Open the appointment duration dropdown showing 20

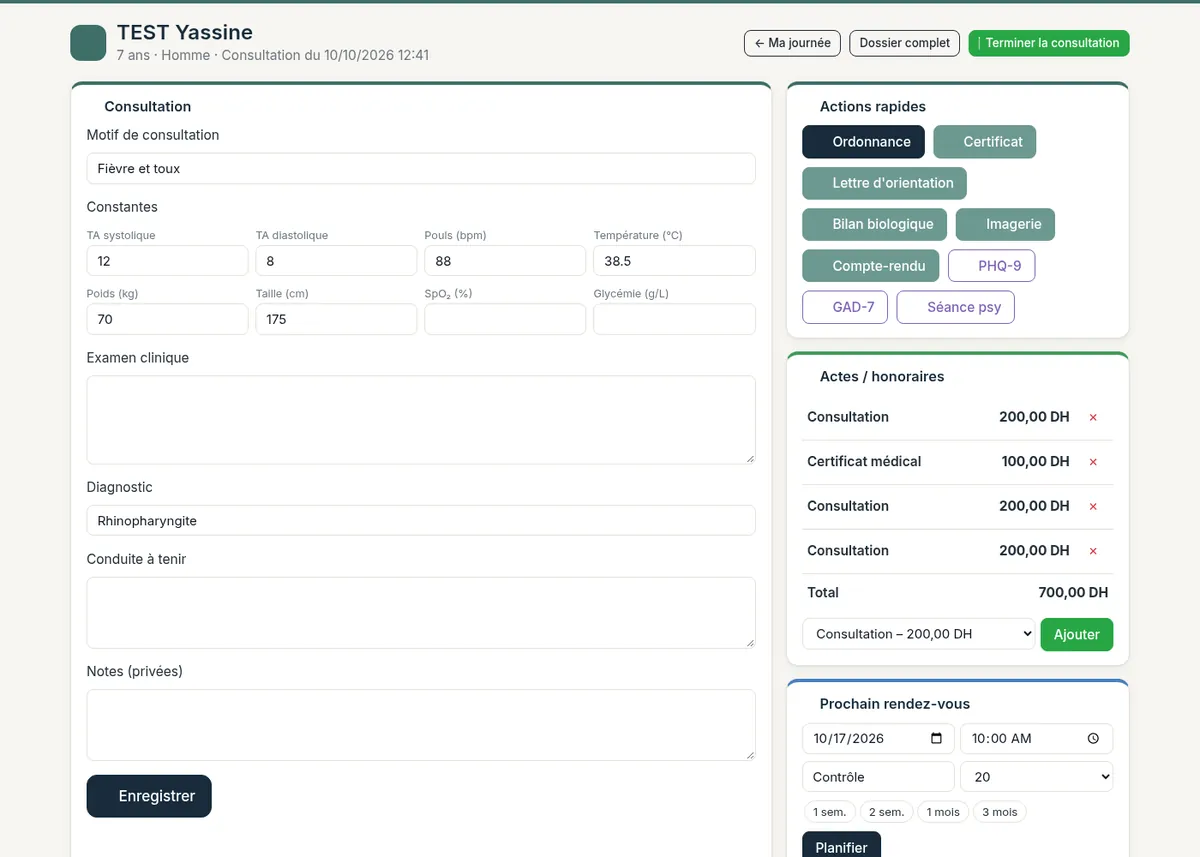click(1036, 777)
